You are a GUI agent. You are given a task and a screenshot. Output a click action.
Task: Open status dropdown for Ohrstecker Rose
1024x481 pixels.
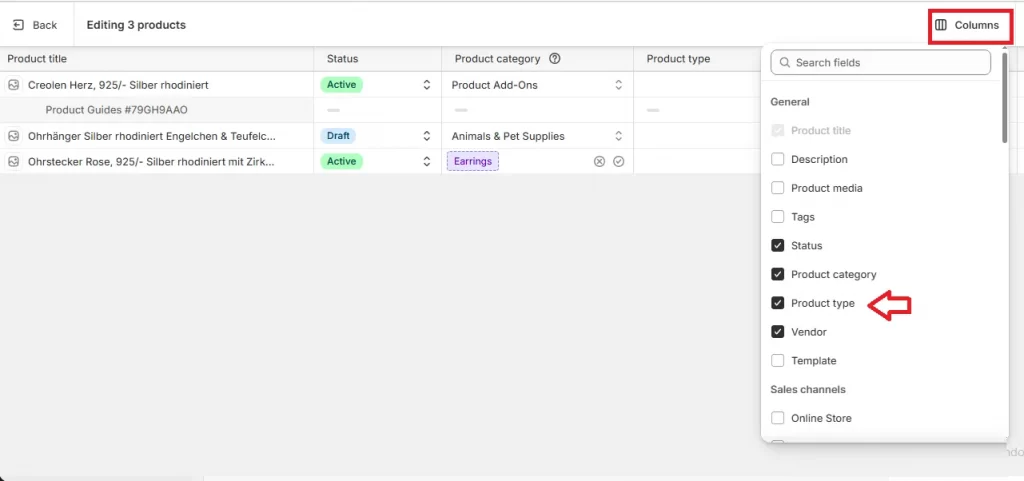(426, 161)
